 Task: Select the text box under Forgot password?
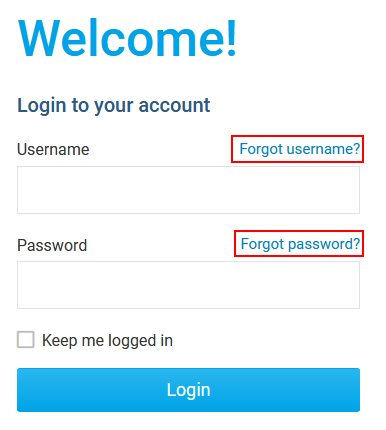pyautogui.click(x=188, y=285)
